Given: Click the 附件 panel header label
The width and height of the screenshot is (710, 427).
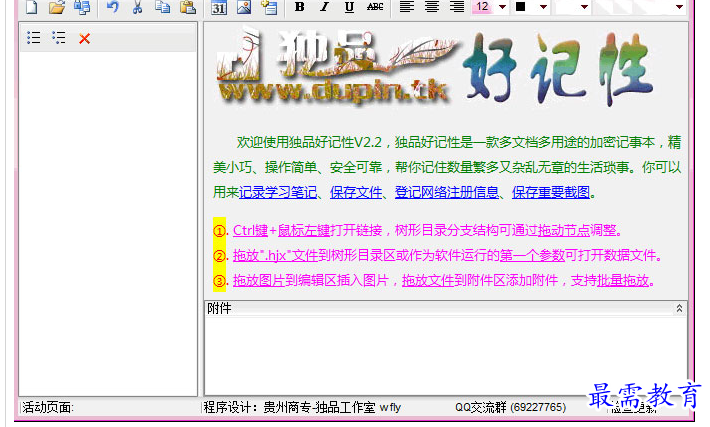Looking at the screenshot, I should 219,308.
